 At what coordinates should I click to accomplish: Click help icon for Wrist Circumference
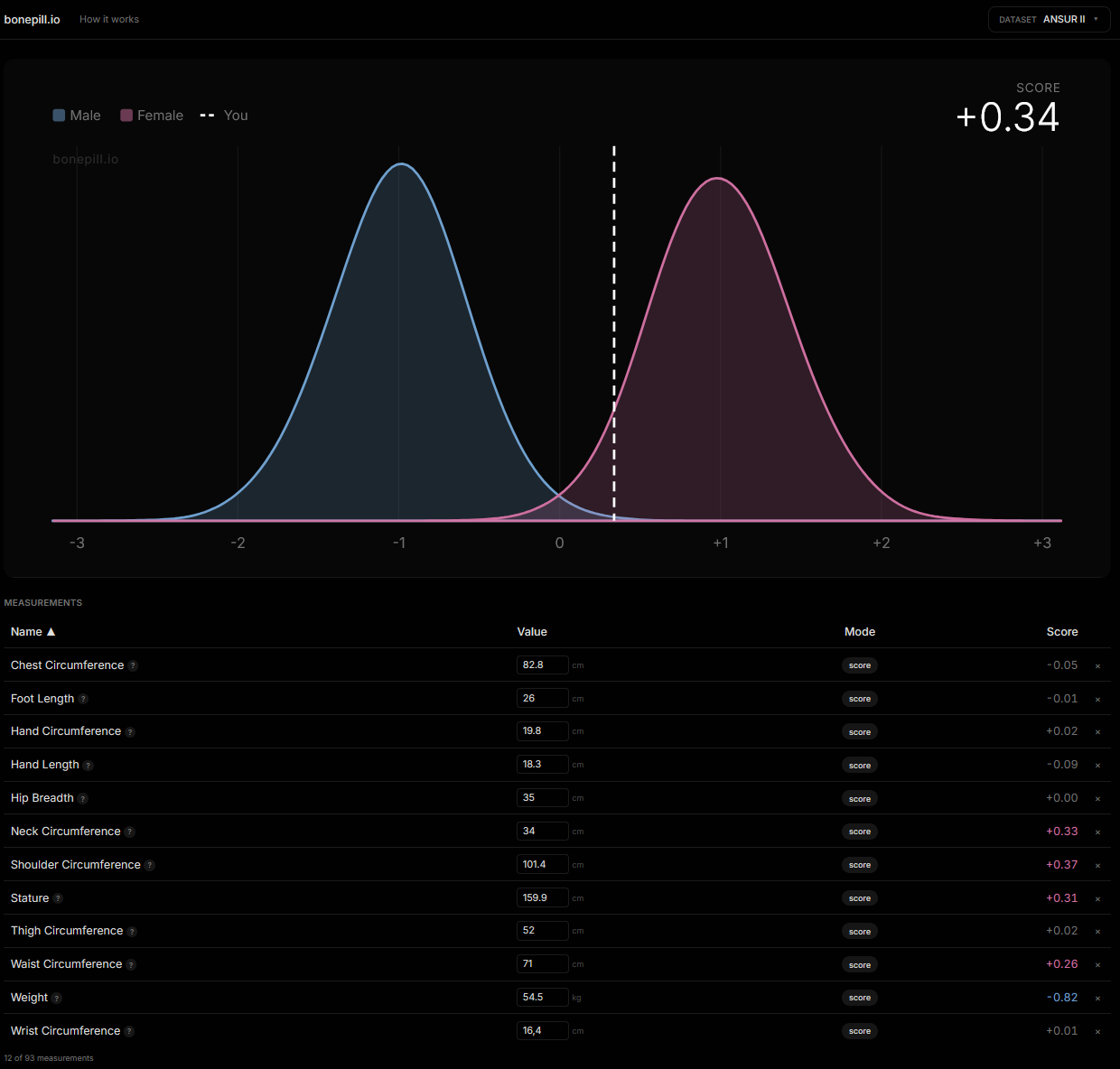click(x=129, y=1031)
